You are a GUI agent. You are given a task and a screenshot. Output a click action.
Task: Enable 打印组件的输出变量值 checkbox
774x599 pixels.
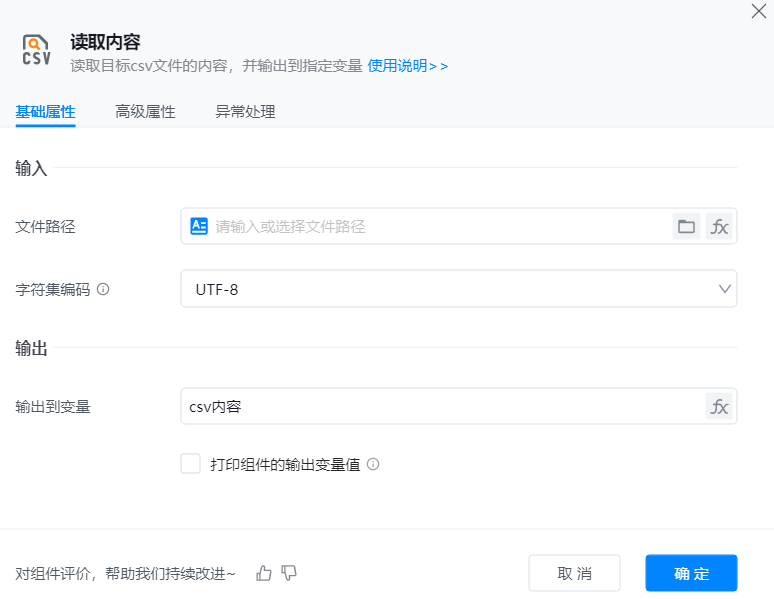pyautogui.click(x=191, y=464)
